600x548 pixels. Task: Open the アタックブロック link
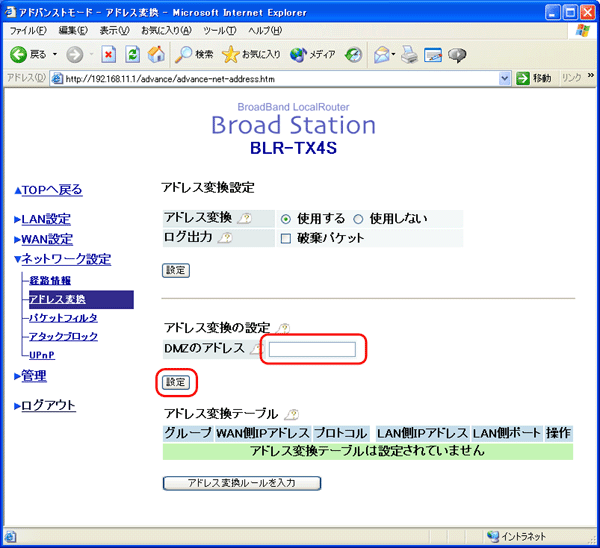pos(63,336)
